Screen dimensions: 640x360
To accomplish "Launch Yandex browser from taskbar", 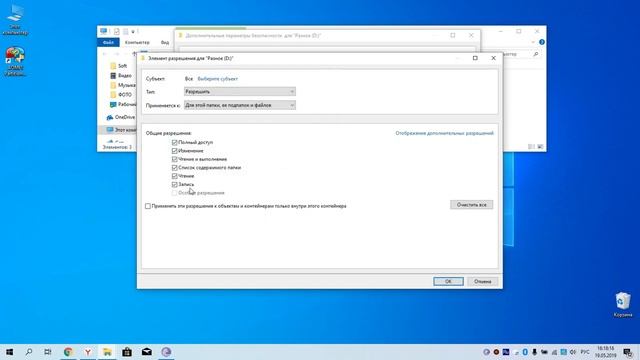I will tap(88, 352).
